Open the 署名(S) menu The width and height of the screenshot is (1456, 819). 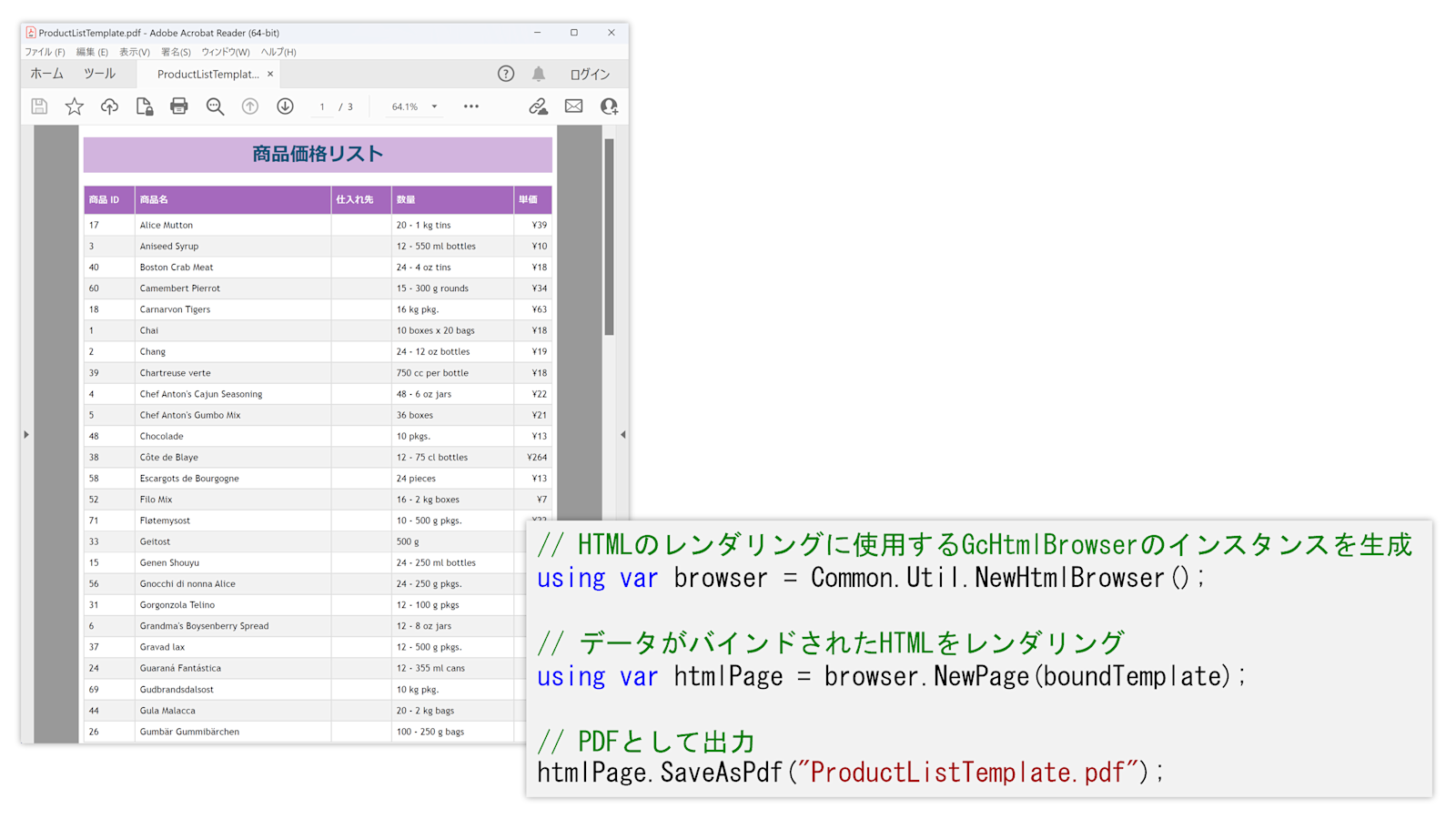[x=176, y=52]
